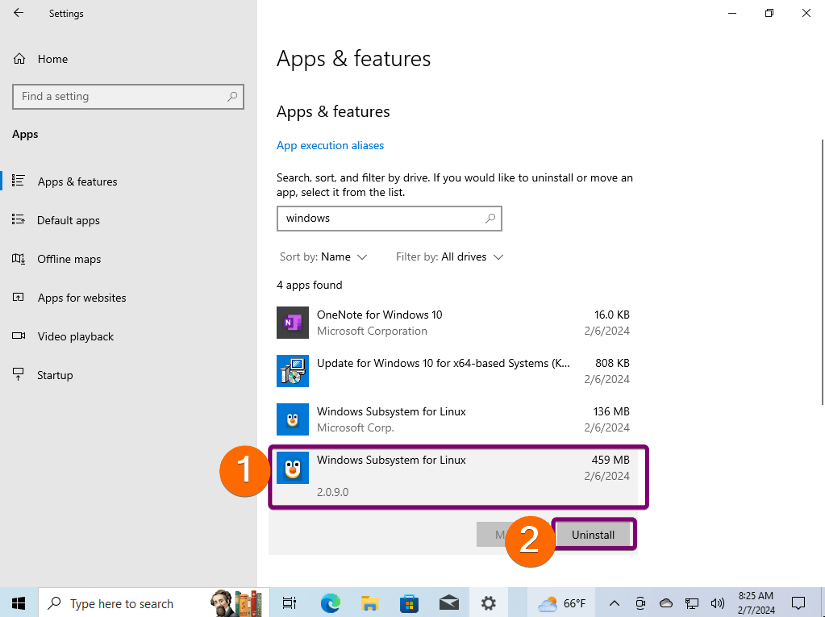This screenshot has height=617, width=825.
Task: Click the app list search field containing windows
Action: 389,218
